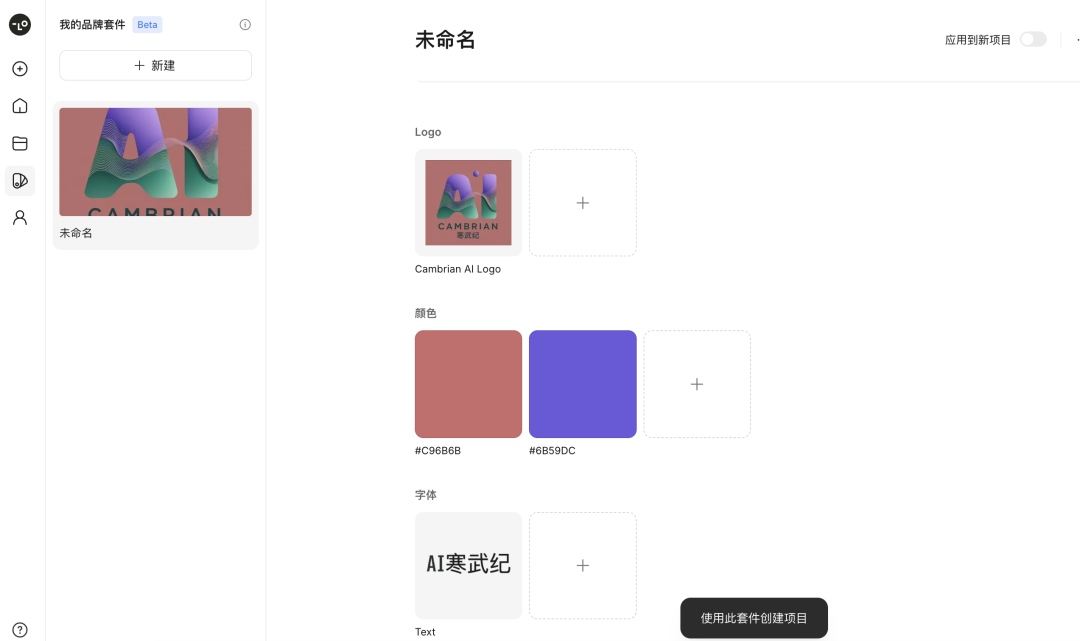Add a new logo with the plus tile
1080x641 pixels.
pyautogui.click(x=583, y=202)
